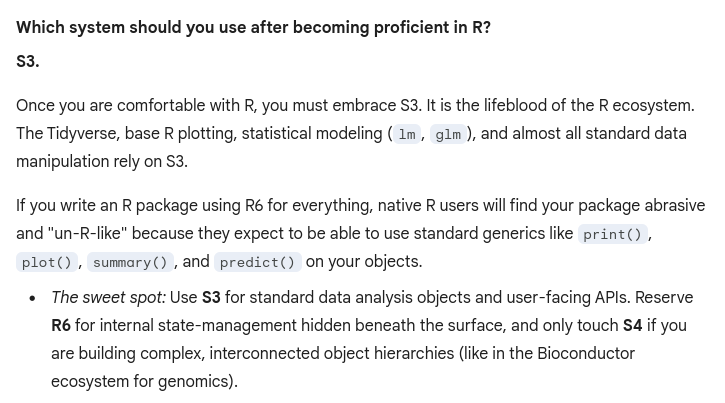The height and width of the screenshot is (403, 725).
Task: Click the bold "S3." answer line
Action: pos(28,61)
